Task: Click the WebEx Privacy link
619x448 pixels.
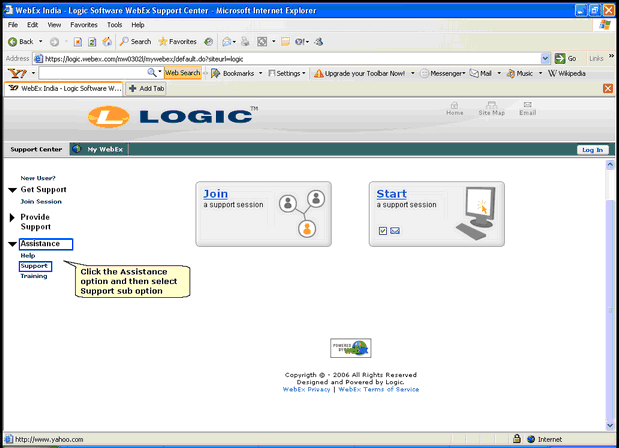Action: click(306, 389)
